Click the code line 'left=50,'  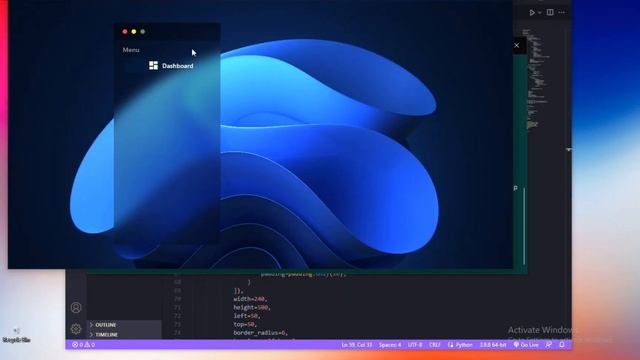coord(247,316)
